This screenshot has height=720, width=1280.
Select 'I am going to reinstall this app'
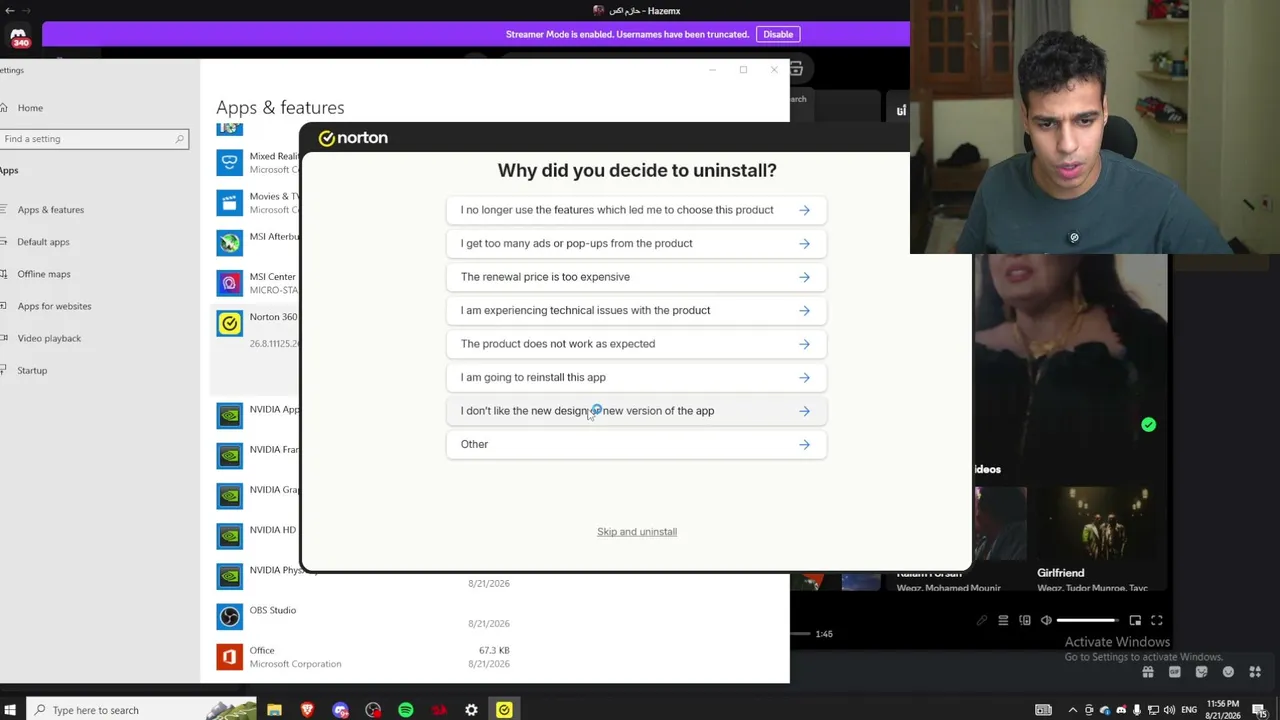coord(636,377)
